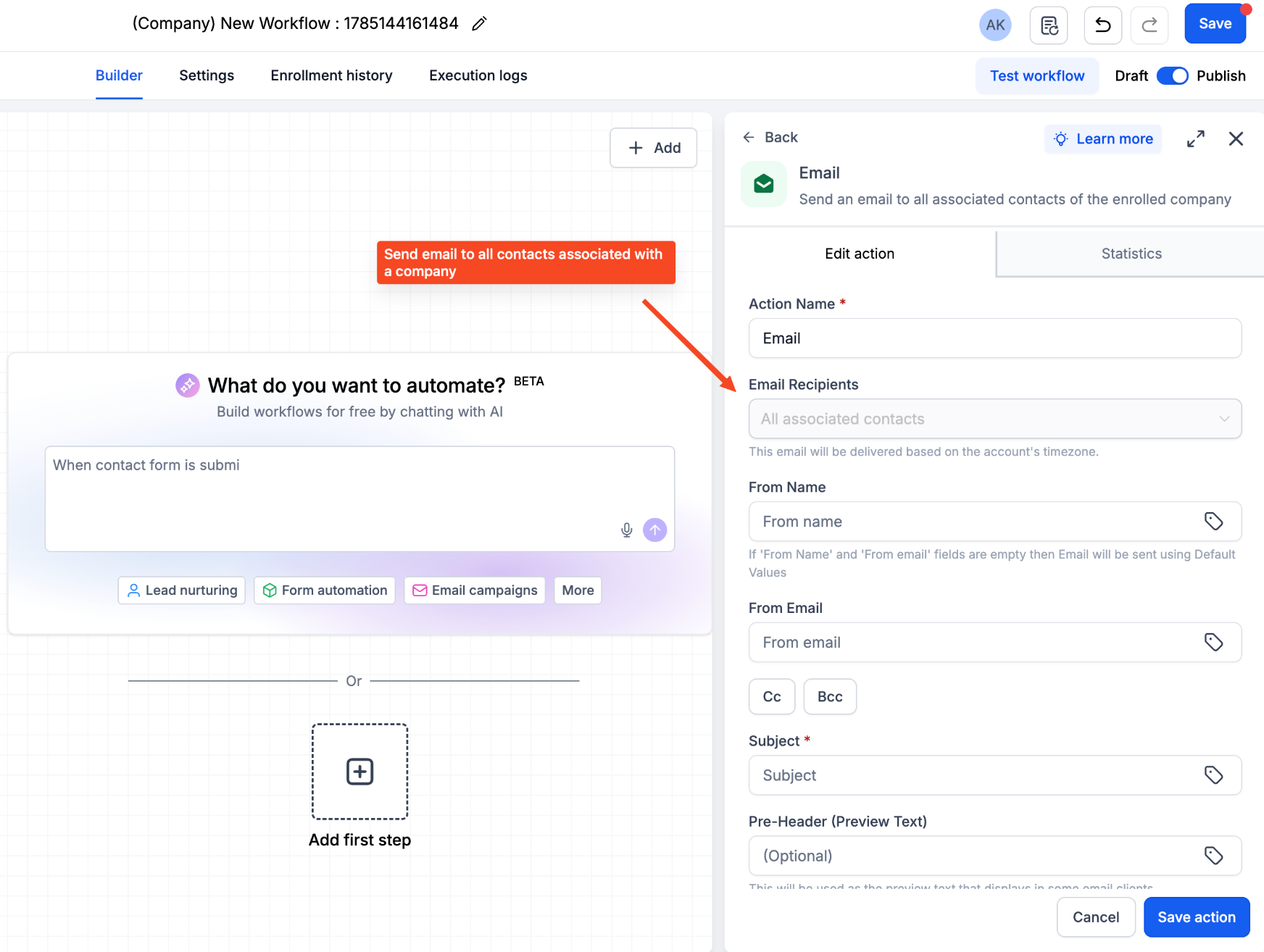Screen dimensions: 1264x952
Task: Choose Lead nurturing suggestion
Action: coord(182,590)
